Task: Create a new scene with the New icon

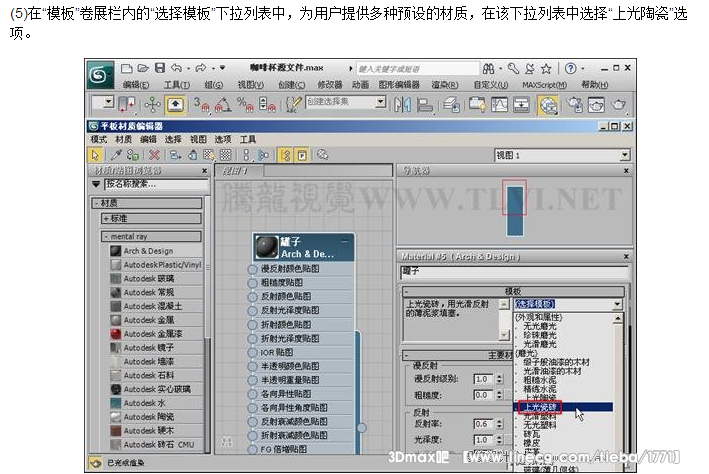Action: [127, 68]
